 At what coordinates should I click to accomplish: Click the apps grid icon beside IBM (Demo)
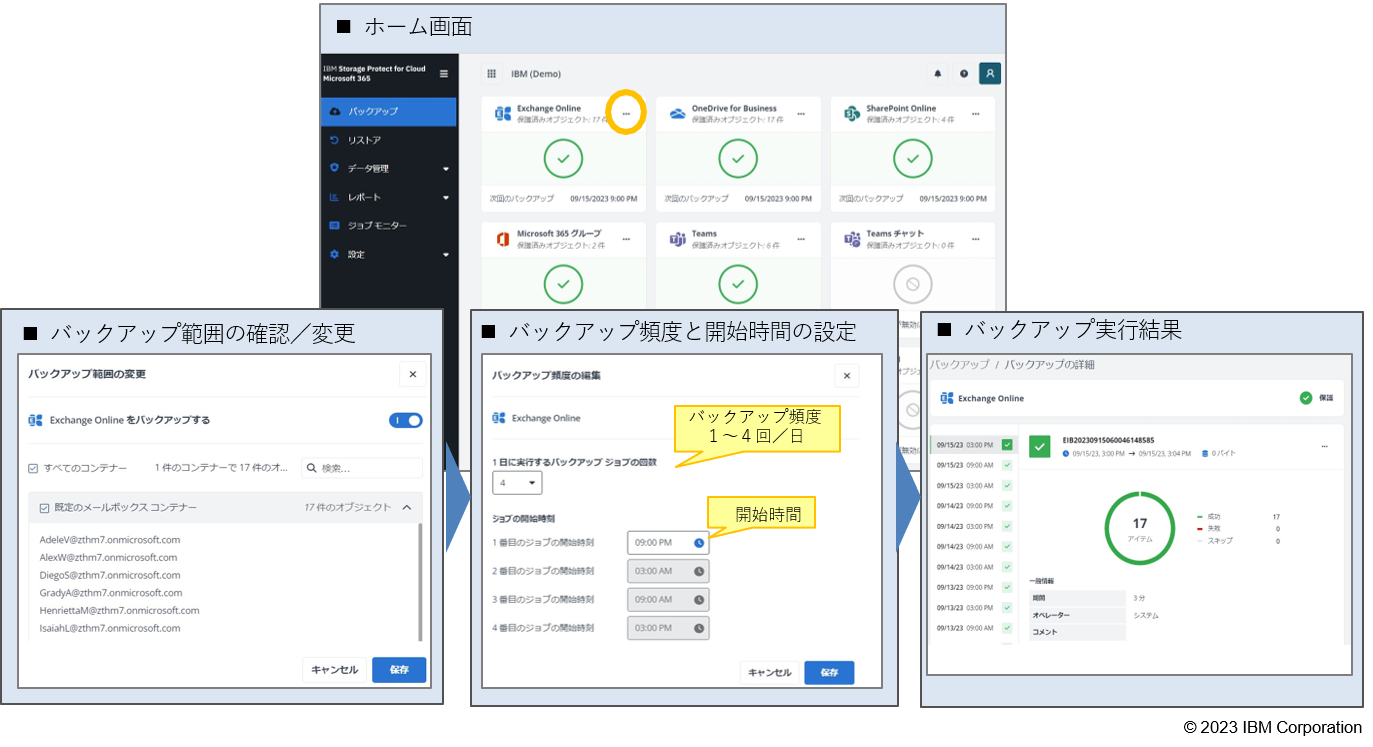click(x=492, y=73)
